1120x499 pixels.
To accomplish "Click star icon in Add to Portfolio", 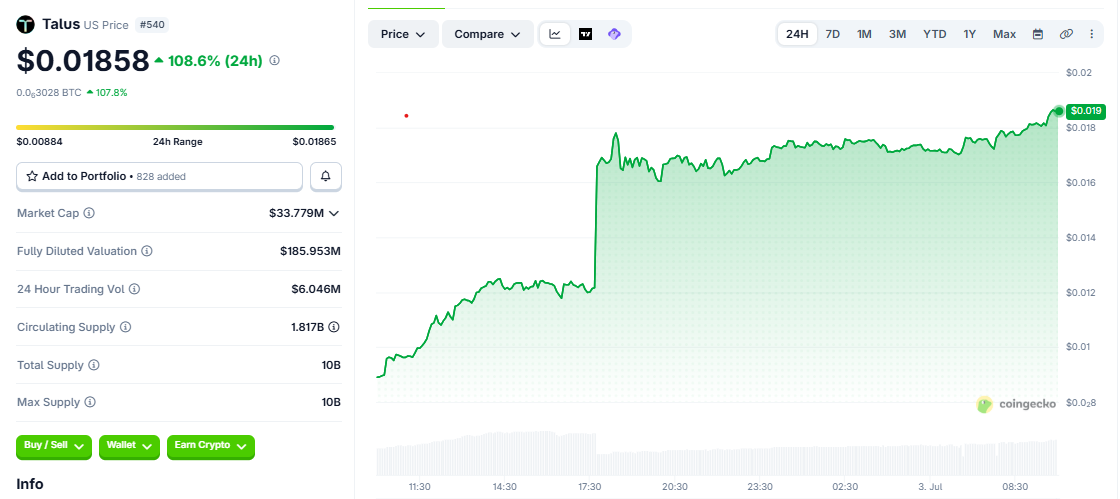I will click(x=31, y=176).
